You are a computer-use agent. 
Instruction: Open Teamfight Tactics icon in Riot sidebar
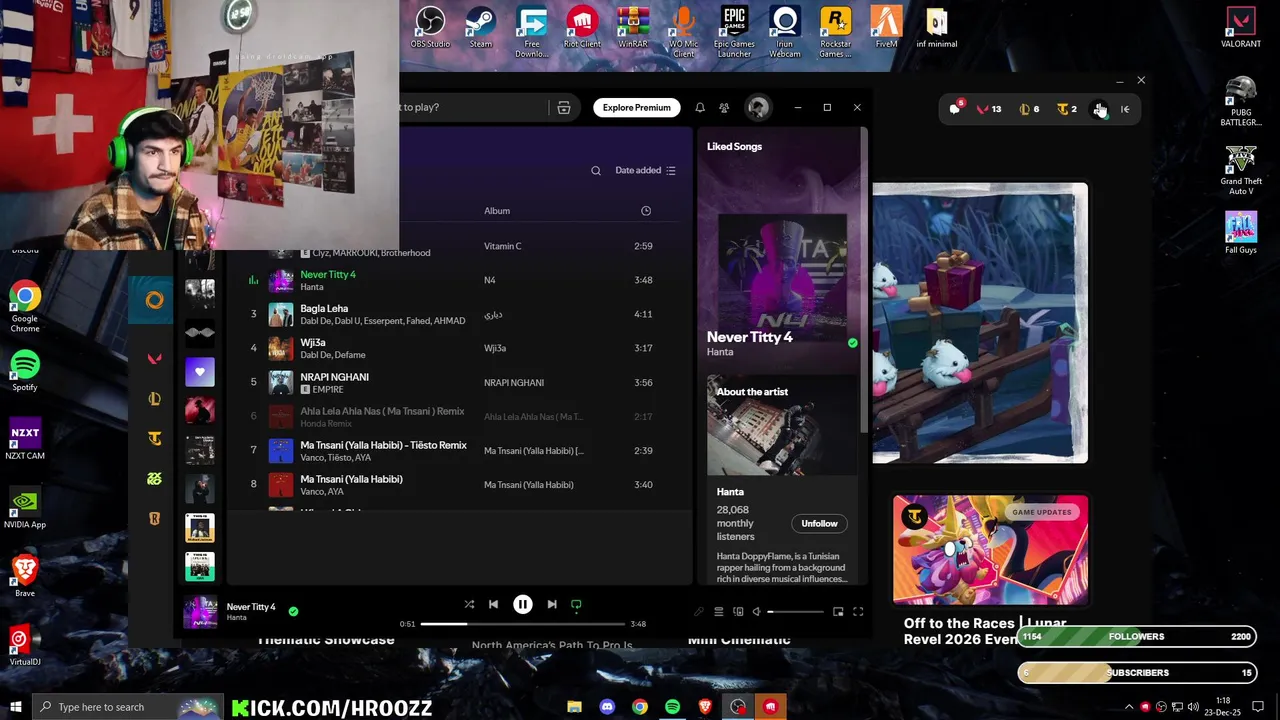[x=154, y=438]
